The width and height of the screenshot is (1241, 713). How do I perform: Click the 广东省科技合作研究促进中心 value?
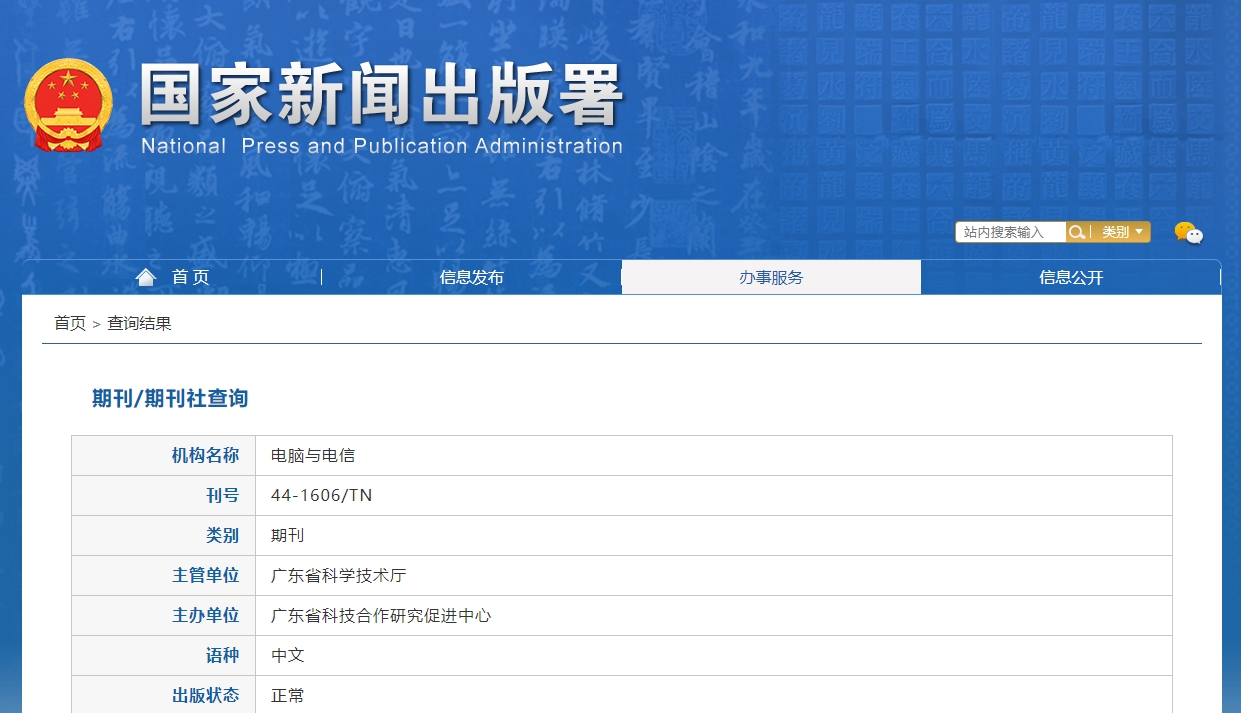[x=381, y=615]
